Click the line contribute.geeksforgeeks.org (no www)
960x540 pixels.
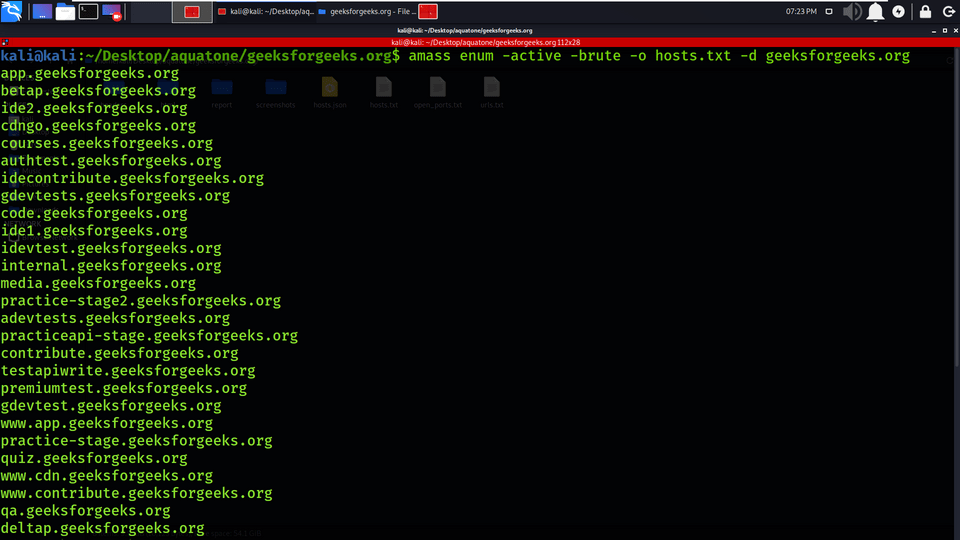pyautogui.click(x=119, y=353)
